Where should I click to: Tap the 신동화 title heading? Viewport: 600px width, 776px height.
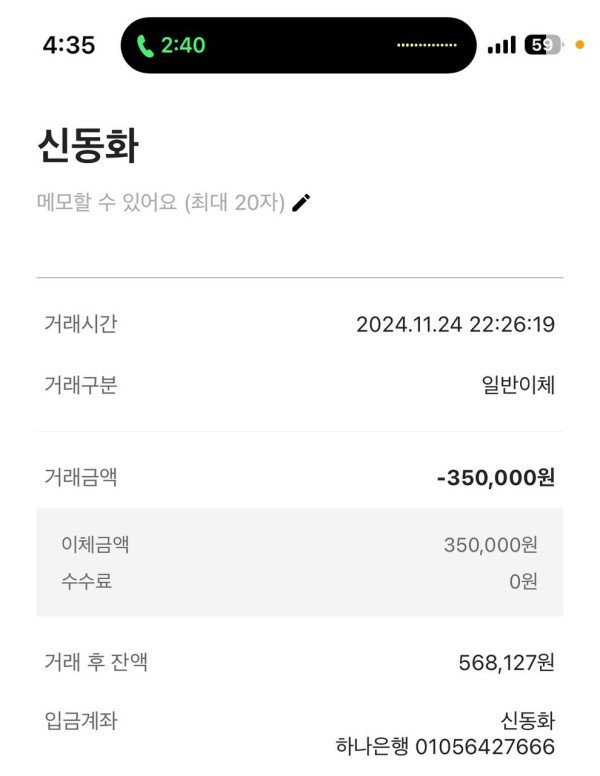click(87, 148)
